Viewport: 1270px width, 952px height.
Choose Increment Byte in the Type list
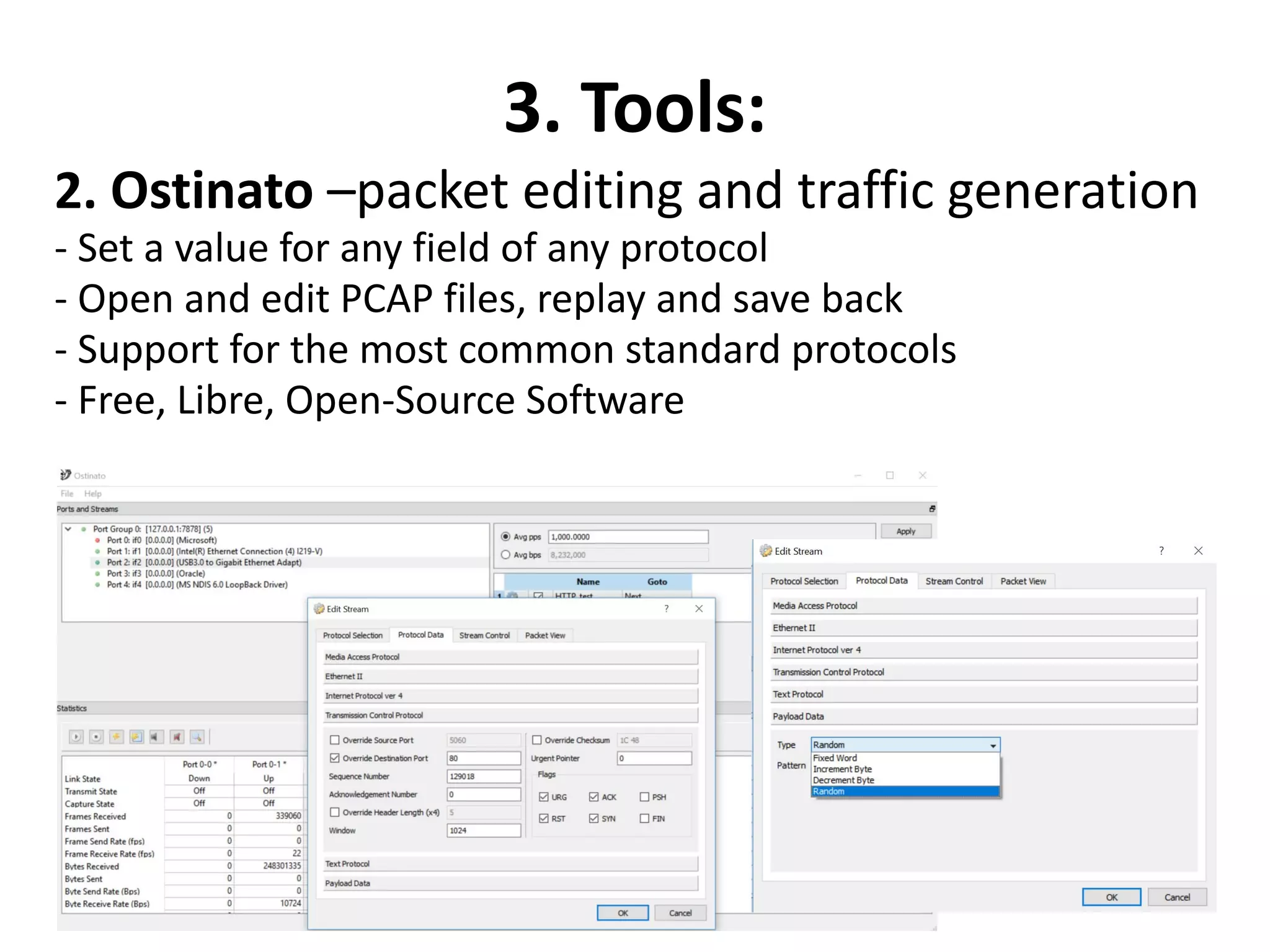click(x=905, y=769)
